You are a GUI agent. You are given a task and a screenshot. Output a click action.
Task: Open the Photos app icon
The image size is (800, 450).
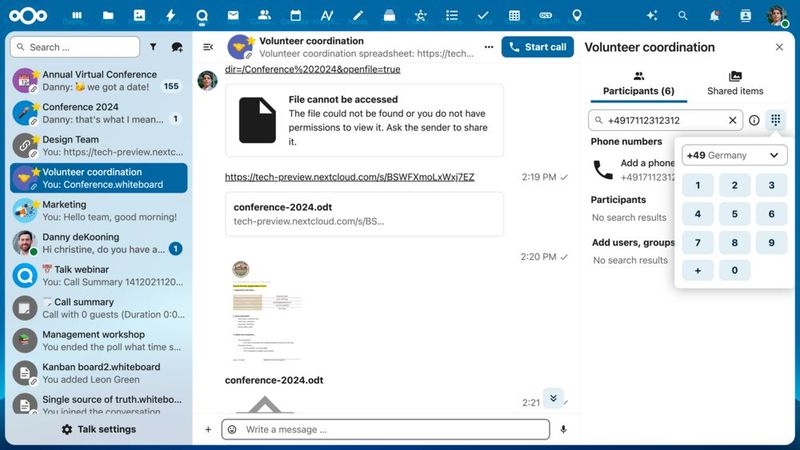tap(139, 16)
